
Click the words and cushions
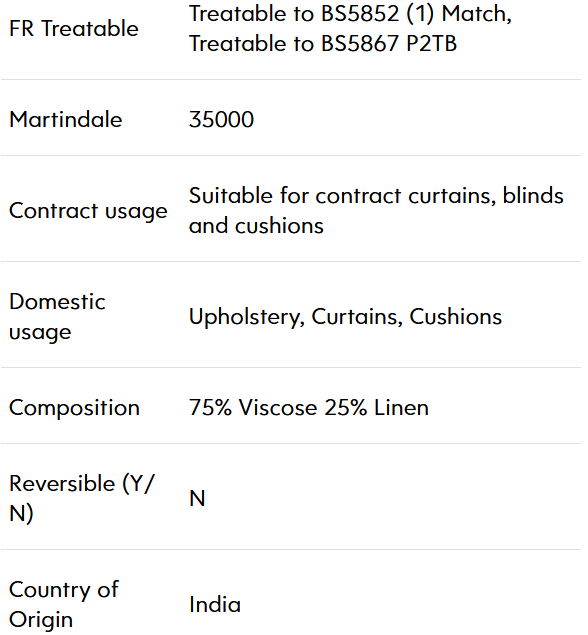[x=256, y=226]
